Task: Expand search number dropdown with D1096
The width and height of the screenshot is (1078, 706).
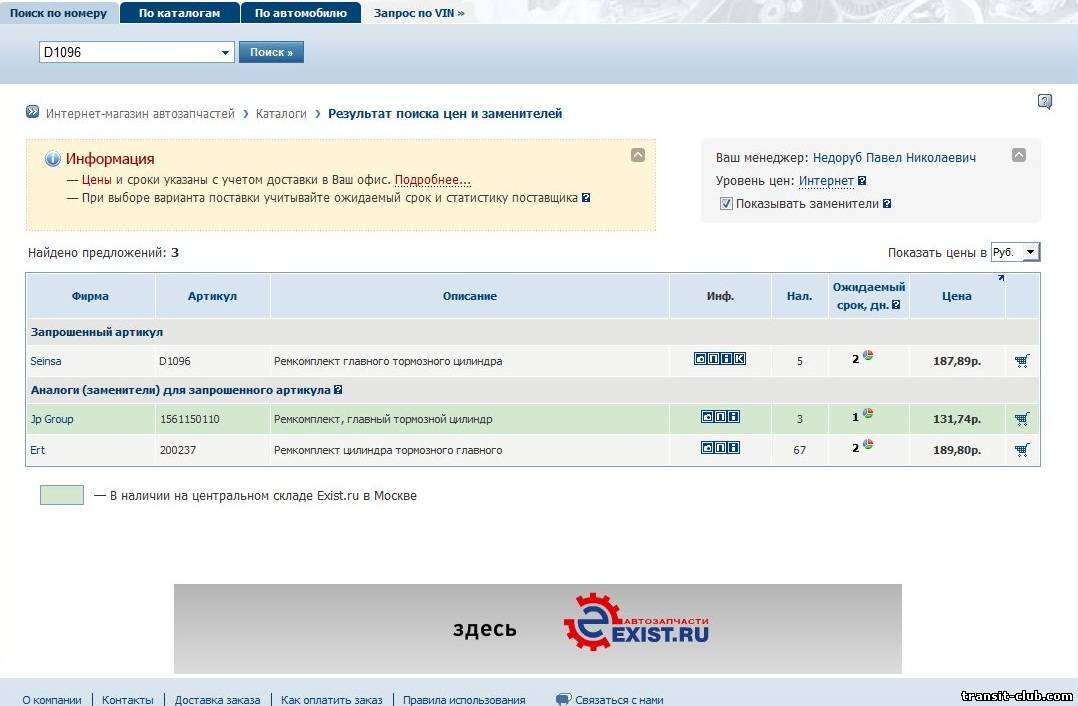Action: click(225, 52)
